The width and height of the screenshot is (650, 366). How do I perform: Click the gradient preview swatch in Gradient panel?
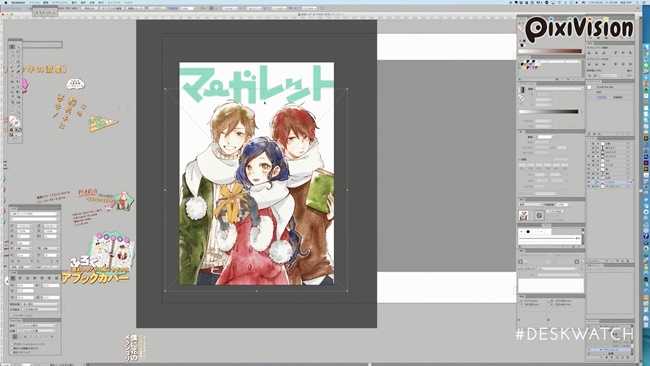pyautogui.click(x=523, y=90)
